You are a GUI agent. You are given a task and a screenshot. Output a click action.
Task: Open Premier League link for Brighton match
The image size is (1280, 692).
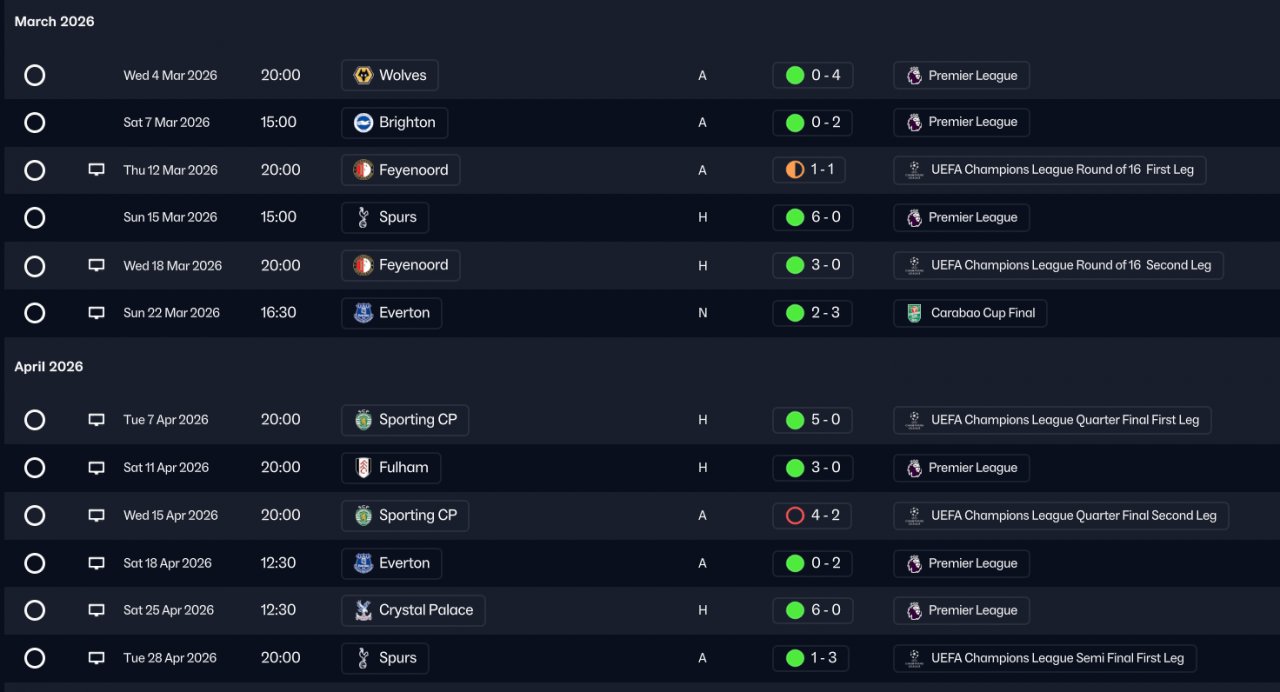[961, 123]
